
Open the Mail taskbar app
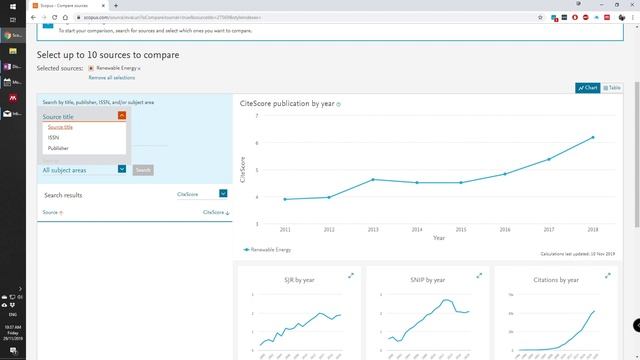13,113
